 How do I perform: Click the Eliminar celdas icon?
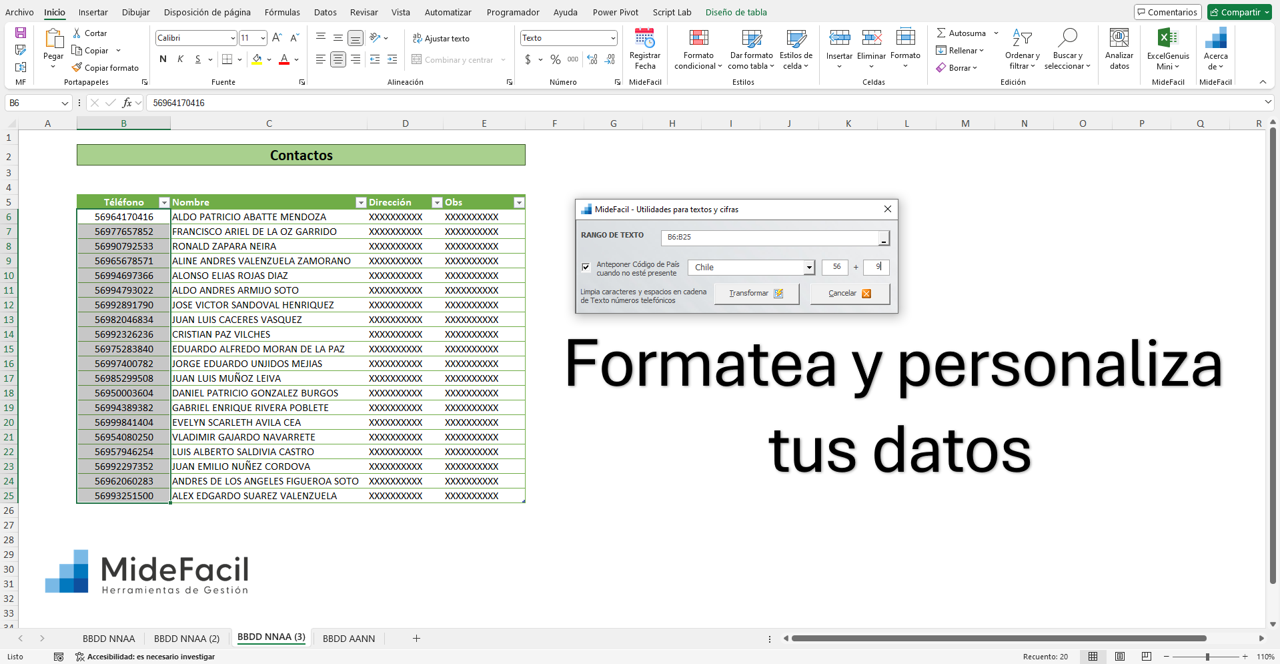coord(871,38)
